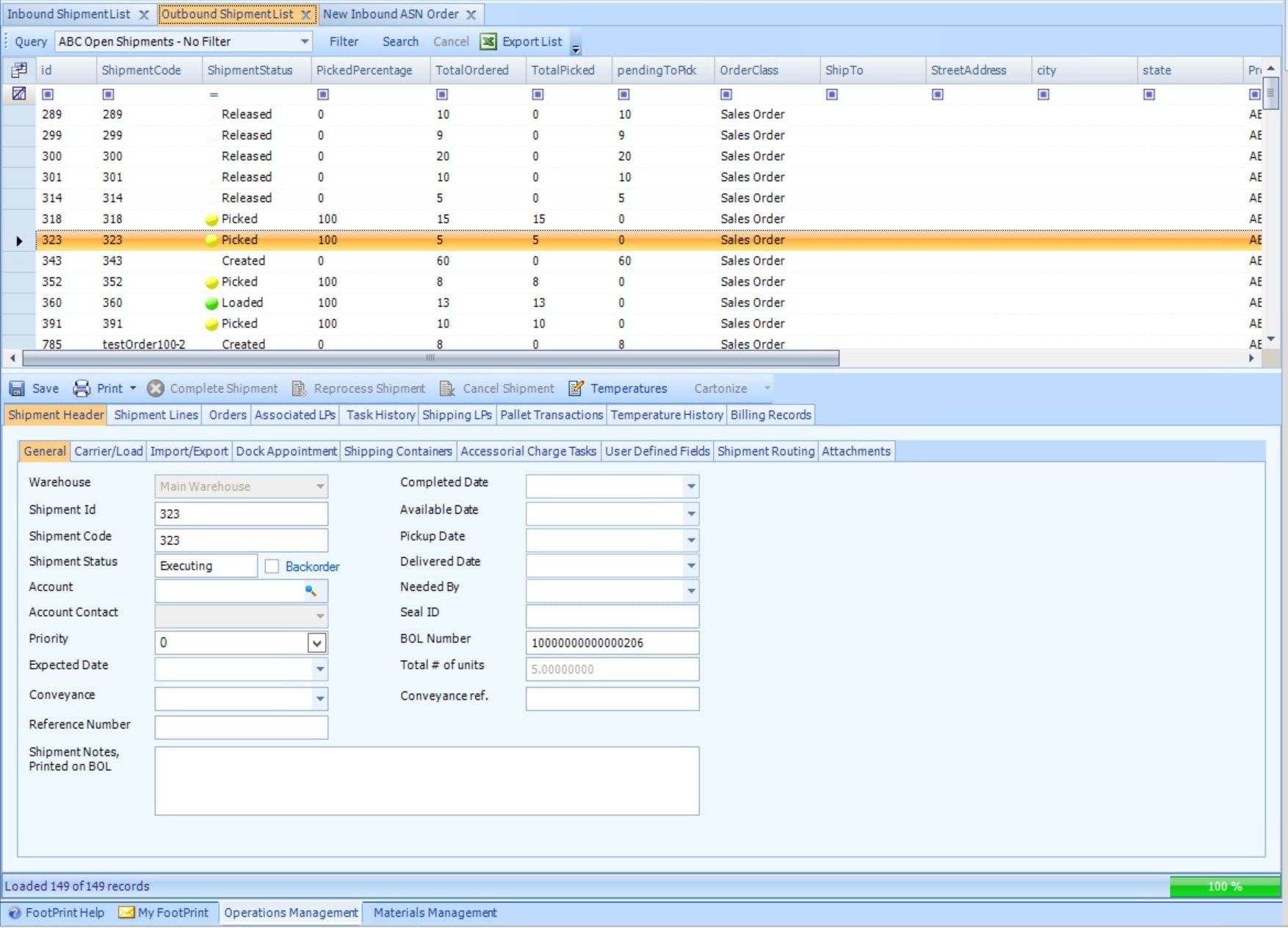The width and height of the screenshot is (1288, 928).
Task: Open the Temperatures notepad icon
Action: tap(576, 388)
